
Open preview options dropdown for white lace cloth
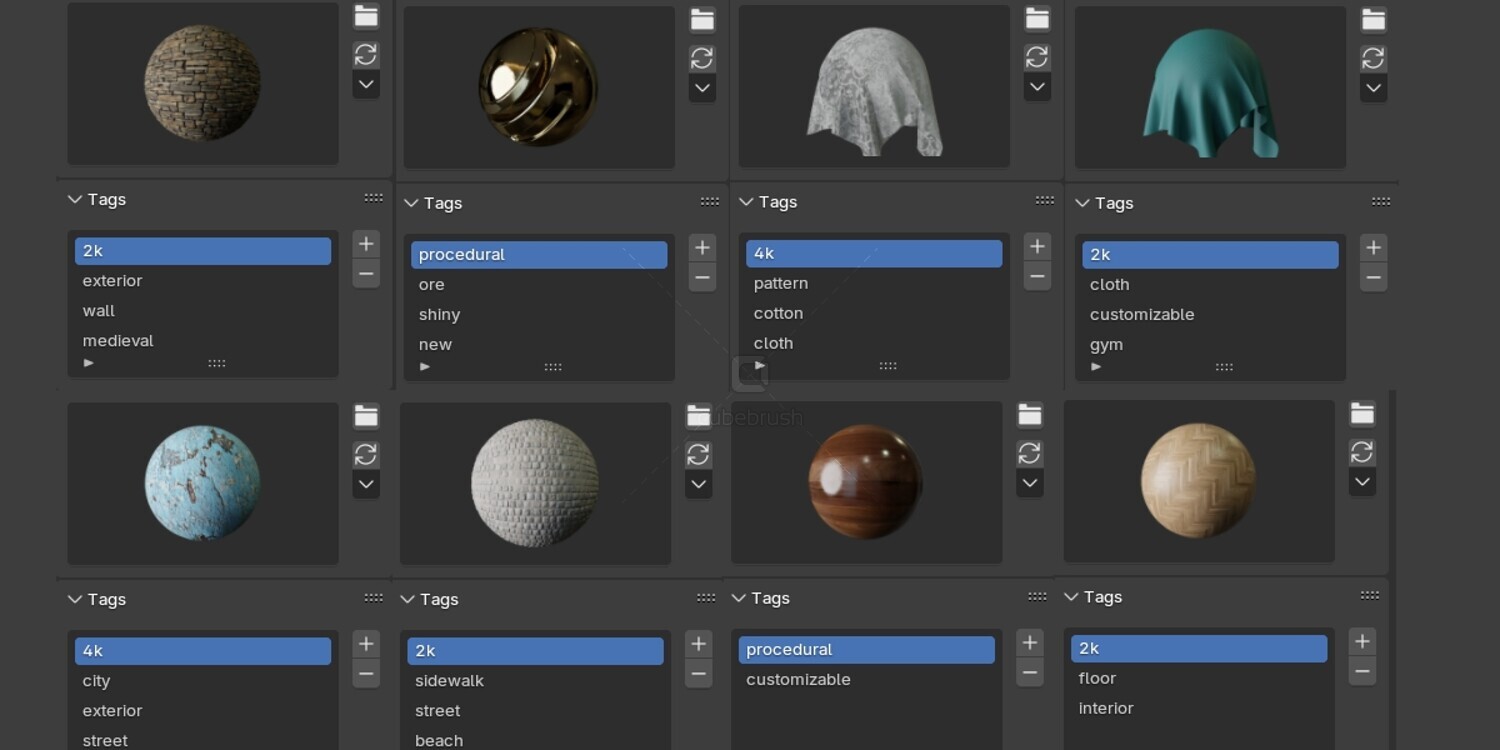point(1037,87)
